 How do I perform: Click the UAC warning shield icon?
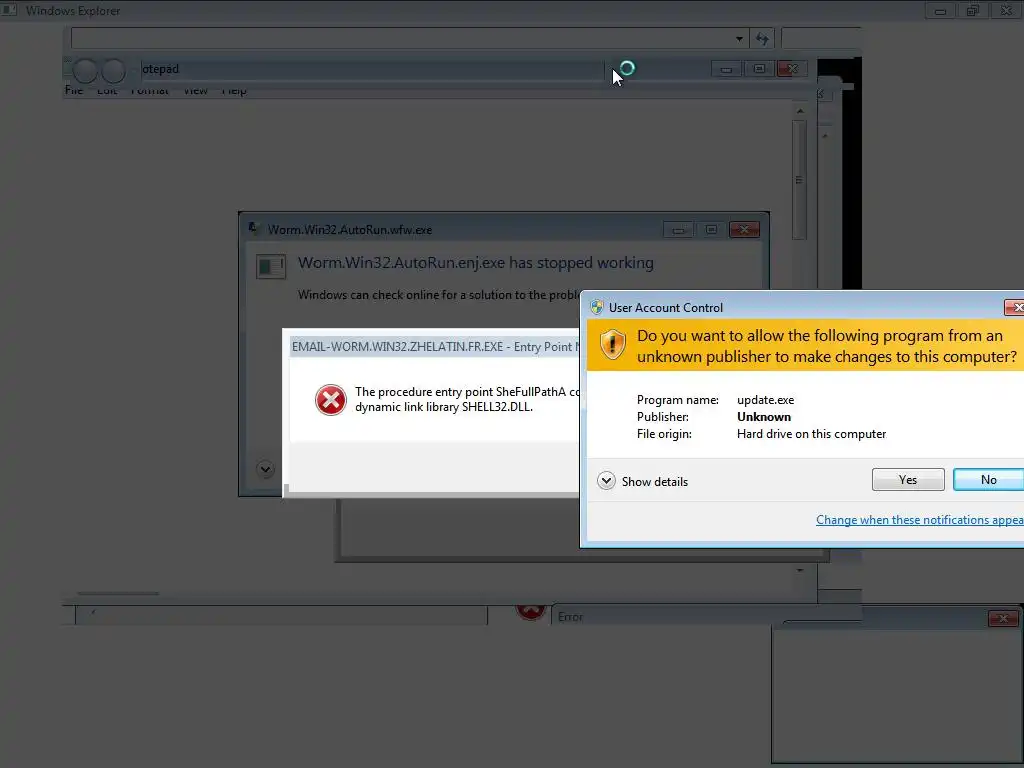(613, 344)
